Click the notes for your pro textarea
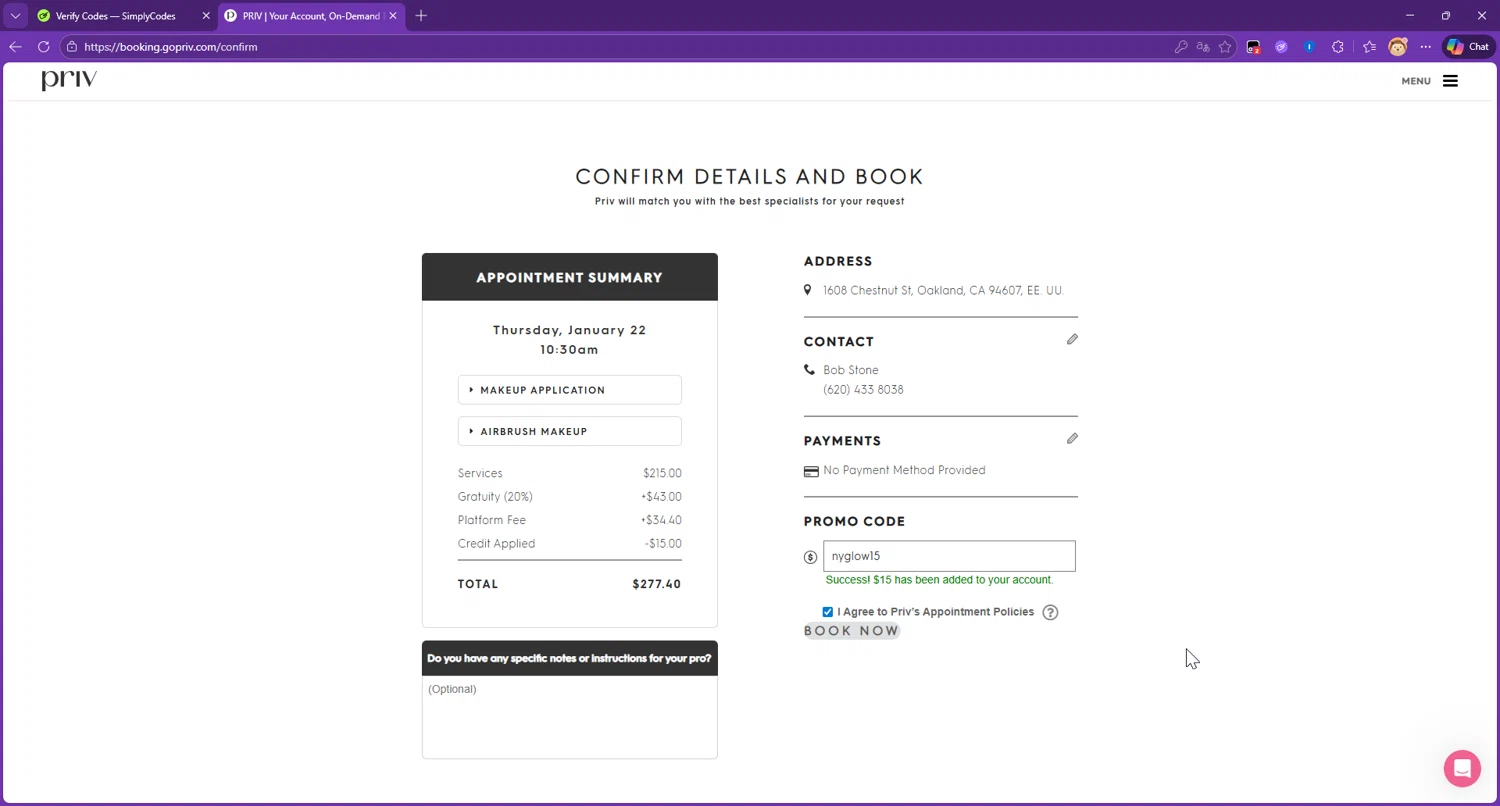This screenshot has height=806, width=1500. click(569, 717)
